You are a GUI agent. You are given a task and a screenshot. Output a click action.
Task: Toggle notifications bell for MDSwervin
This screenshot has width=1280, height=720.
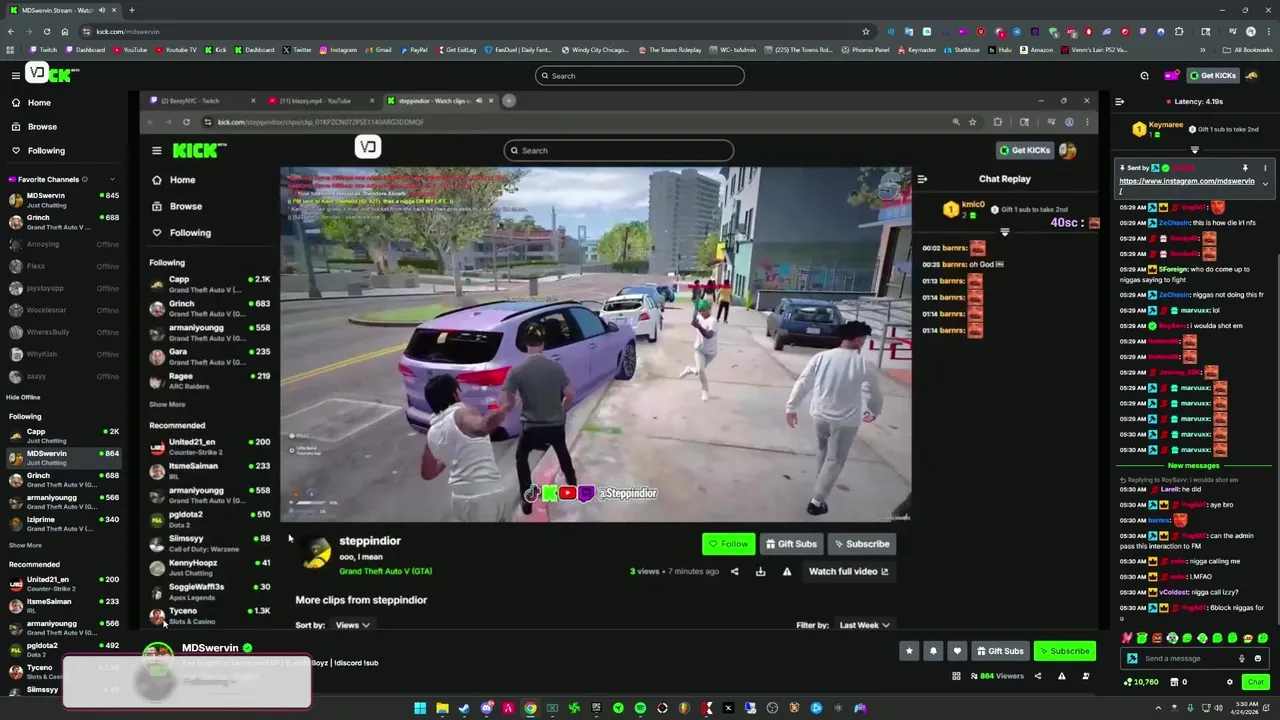(x=933, y=651)
